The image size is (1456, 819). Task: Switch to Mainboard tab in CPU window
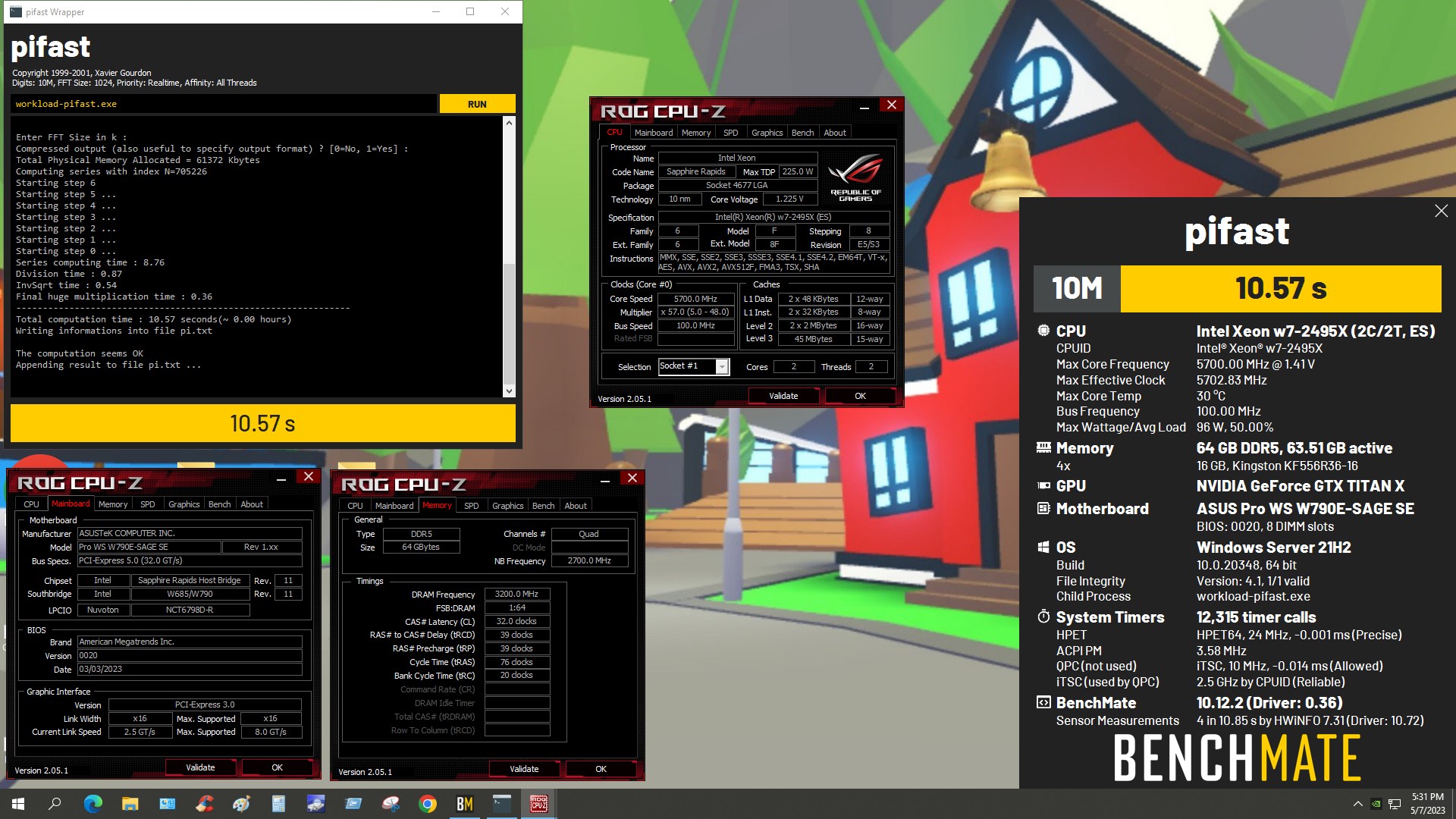point(654,133)
